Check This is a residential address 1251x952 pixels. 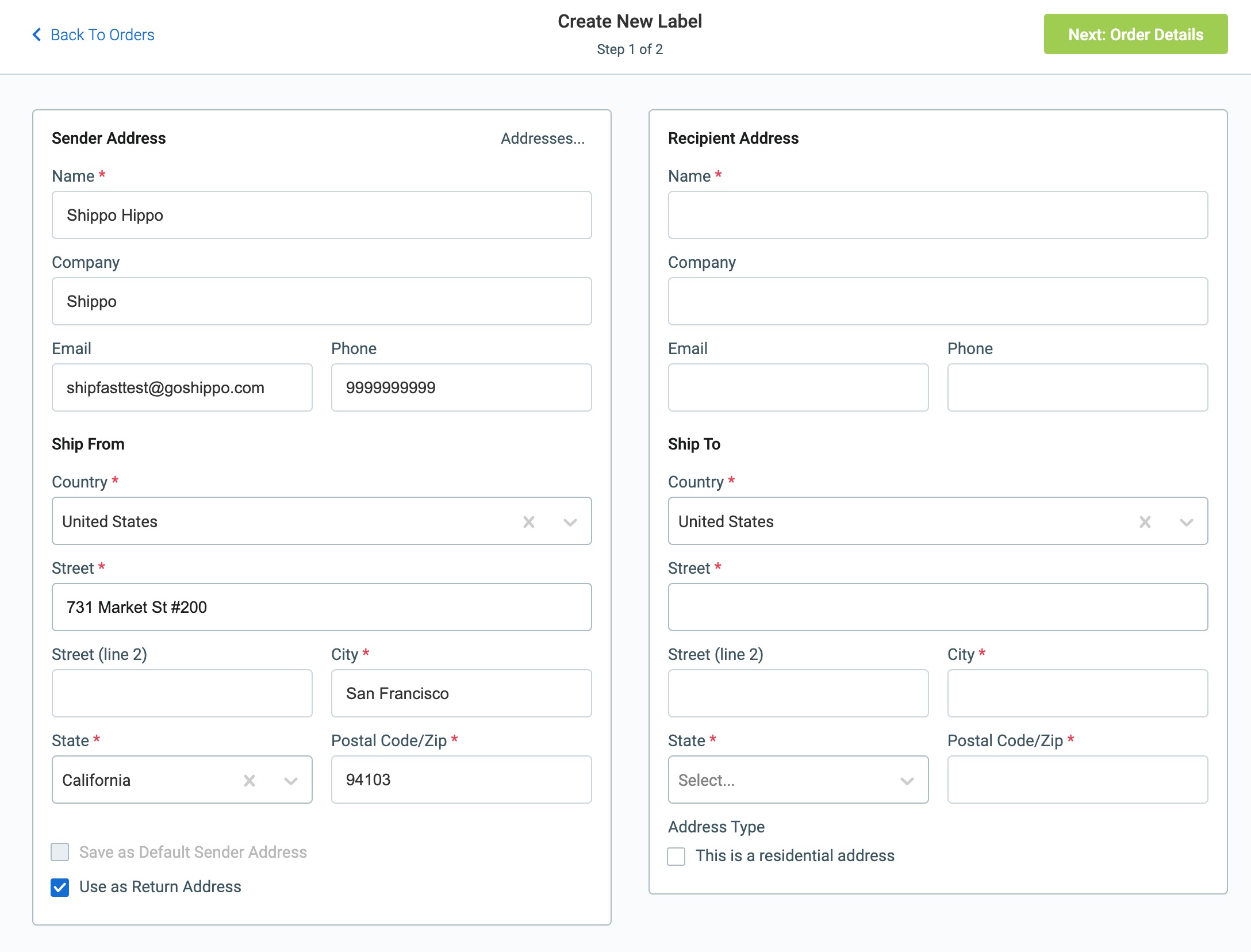[x=676, y=856]
